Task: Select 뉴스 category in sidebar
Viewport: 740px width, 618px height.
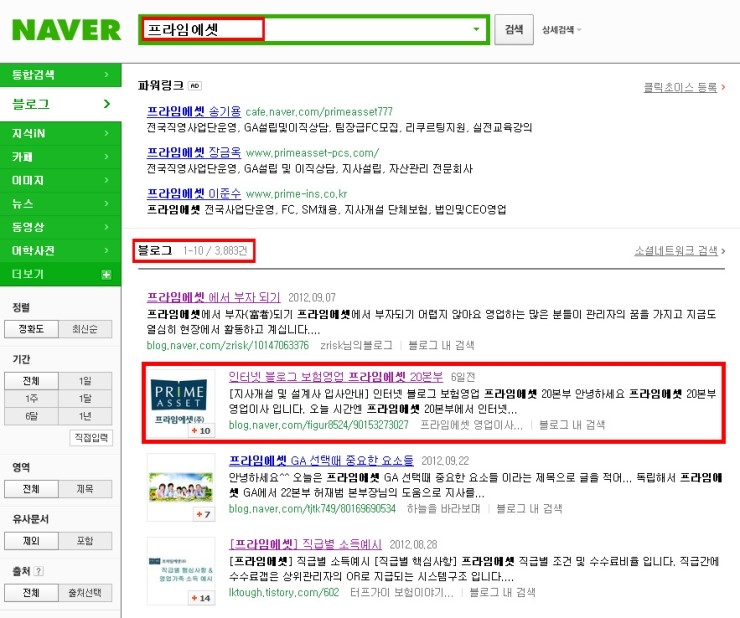Action: coord(60,204)
